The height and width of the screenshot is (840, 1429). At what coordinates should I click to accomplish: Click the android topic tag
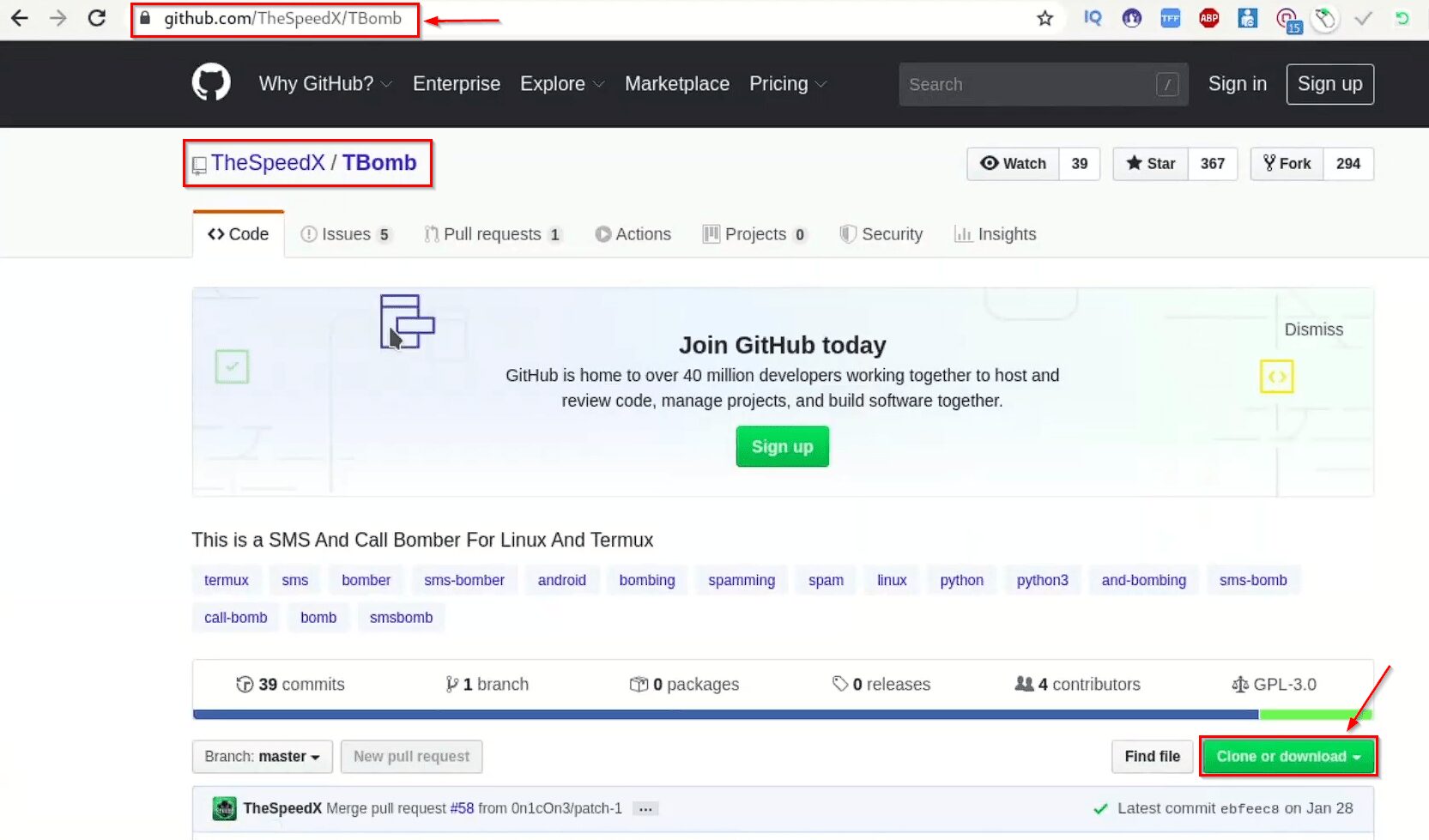(x=561, y=580)
